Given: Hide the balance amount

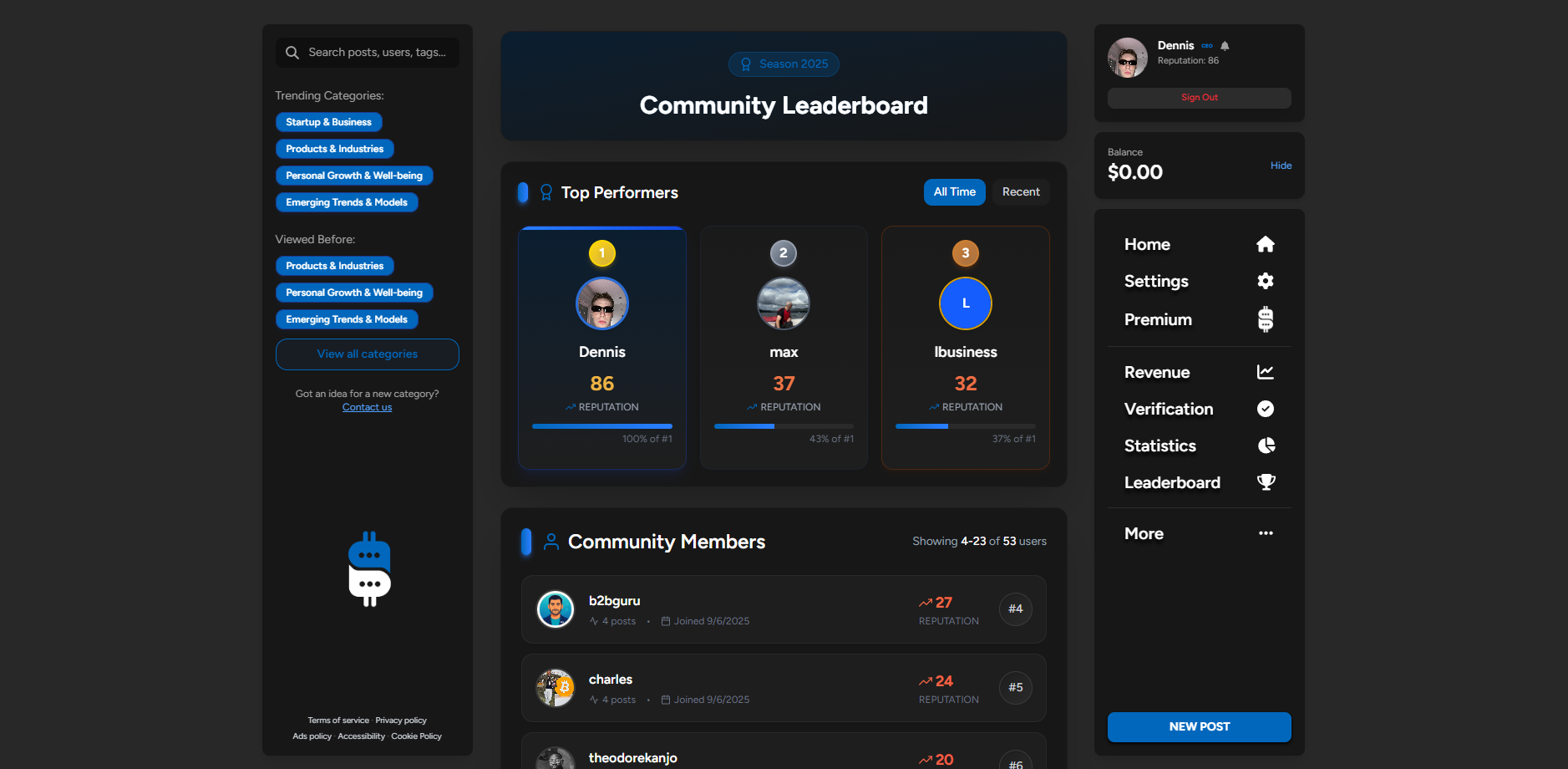Looking at the screenshot, I should click(x=1281, y=166).
